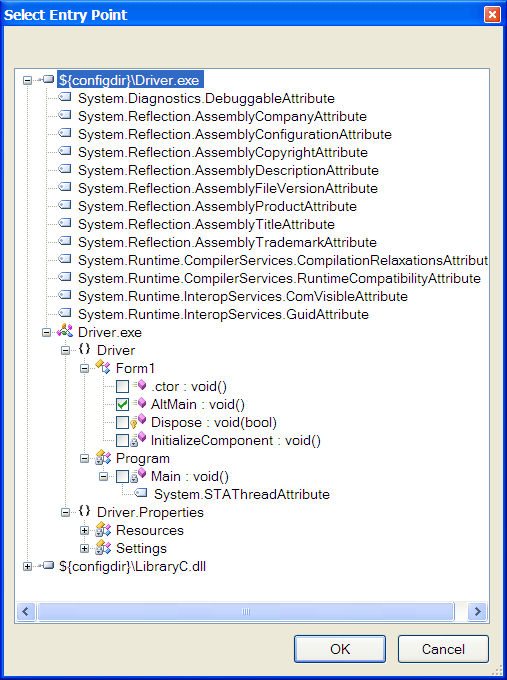
Task: Click the assembly icon beside ${configdir}\LibraryC.dll
Action: pos(46,566)
